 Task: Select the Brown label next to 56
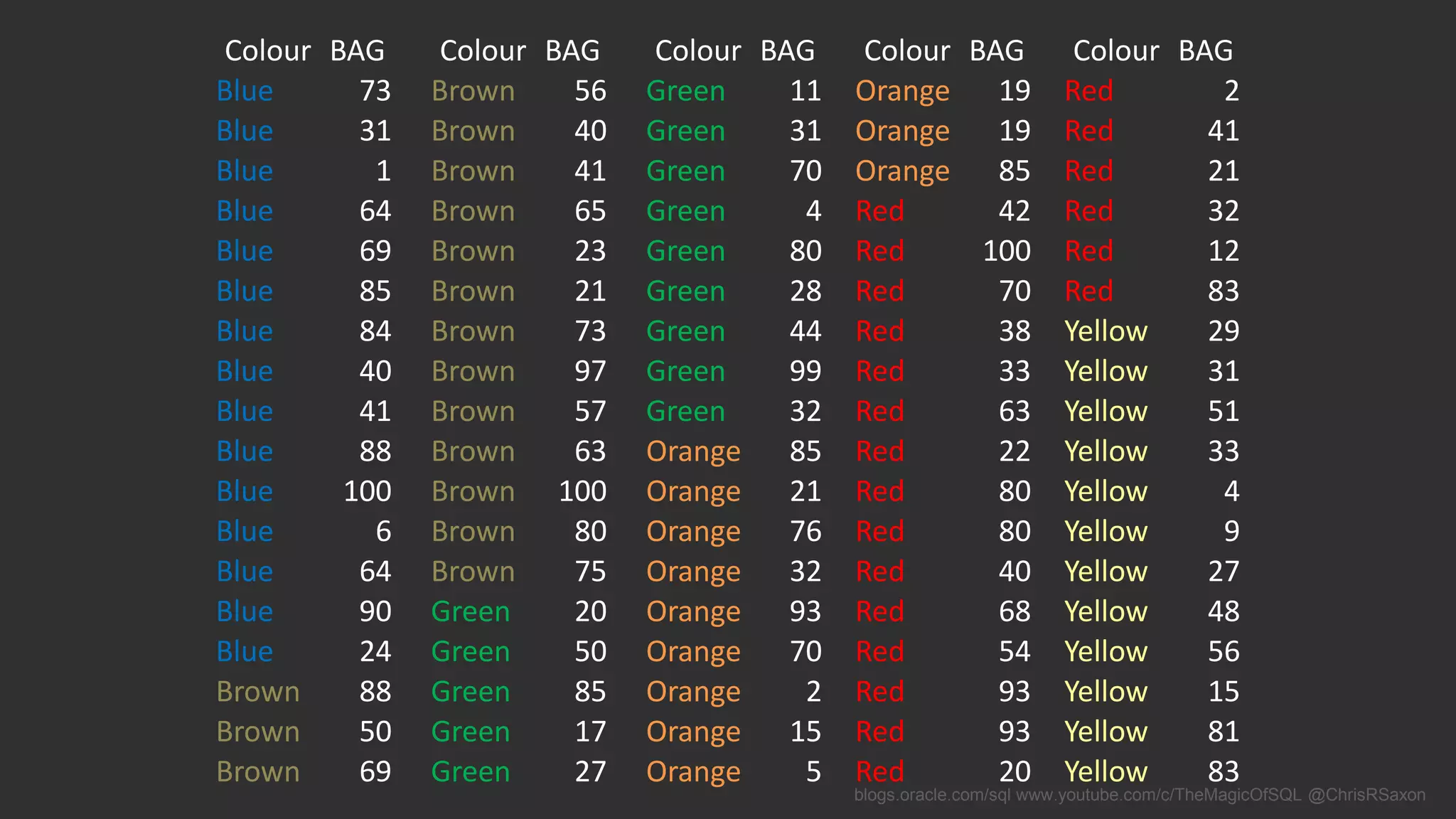point(473,91)
